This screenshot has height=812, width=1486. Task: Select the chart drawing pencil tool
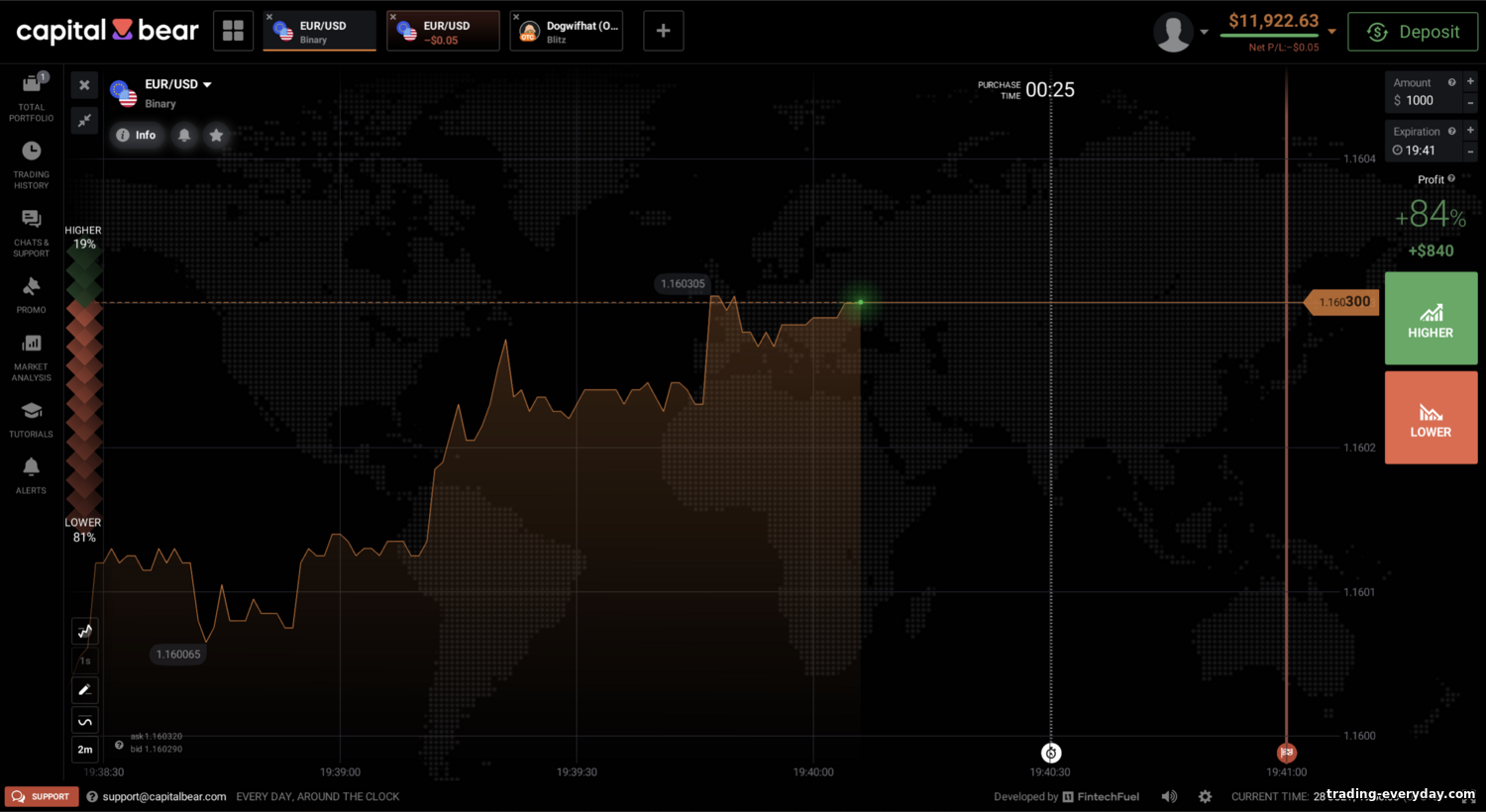[x=85, y=689]
